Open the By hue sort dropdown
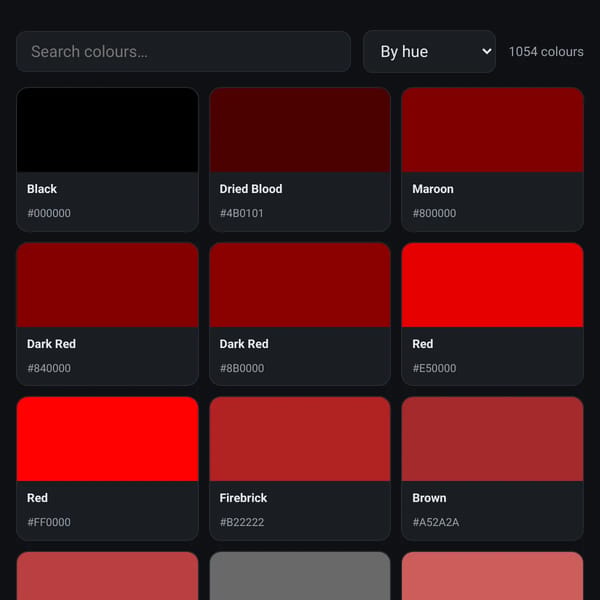 429,52
